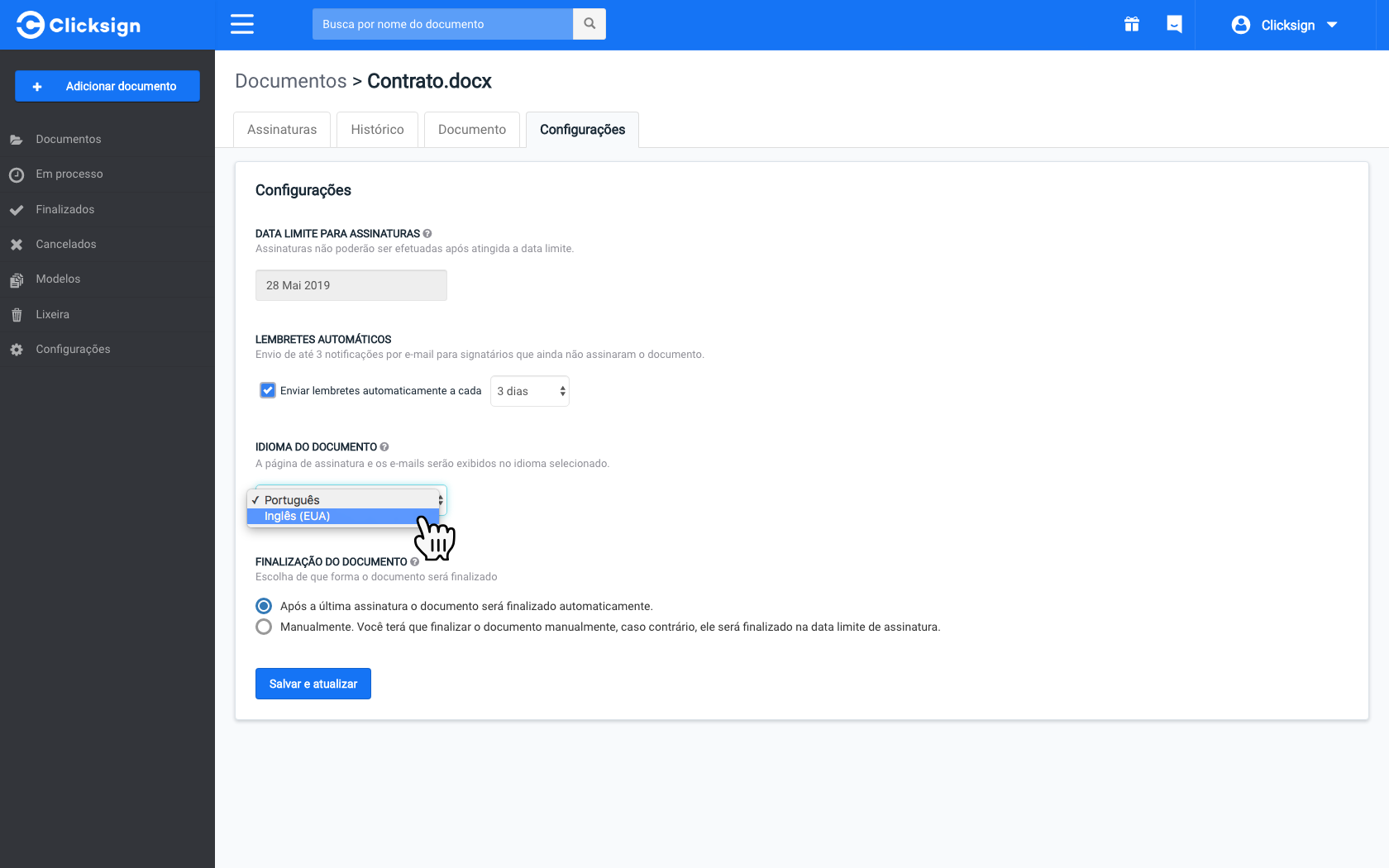Image resolution: width=1389 pixels, height=868 pixels.
Task: Select automatic finalization after last signature
Action: [264, 606]
